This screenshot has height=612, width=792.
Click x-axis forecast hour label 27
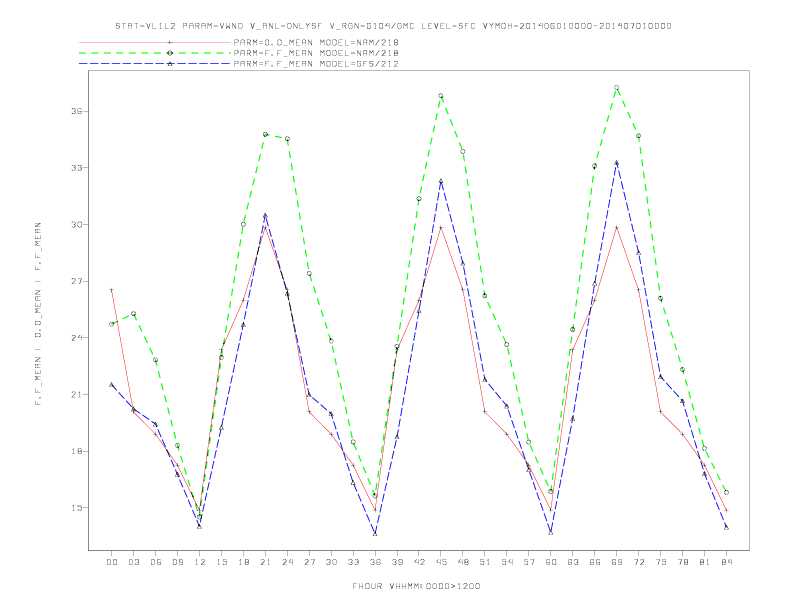[x=309, y=562]
